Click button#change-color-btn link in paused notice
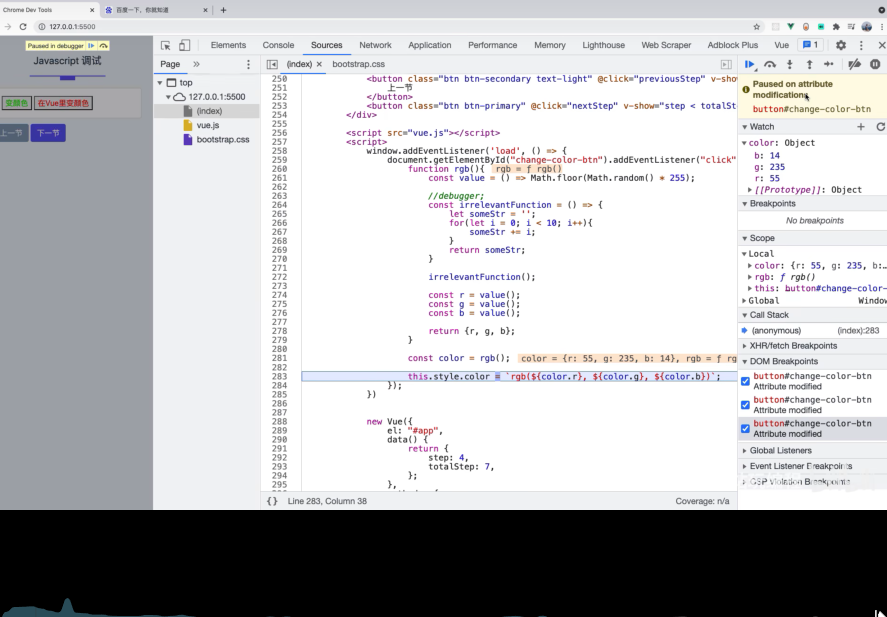This screenshot has height=617, width=887. [812, 109]
